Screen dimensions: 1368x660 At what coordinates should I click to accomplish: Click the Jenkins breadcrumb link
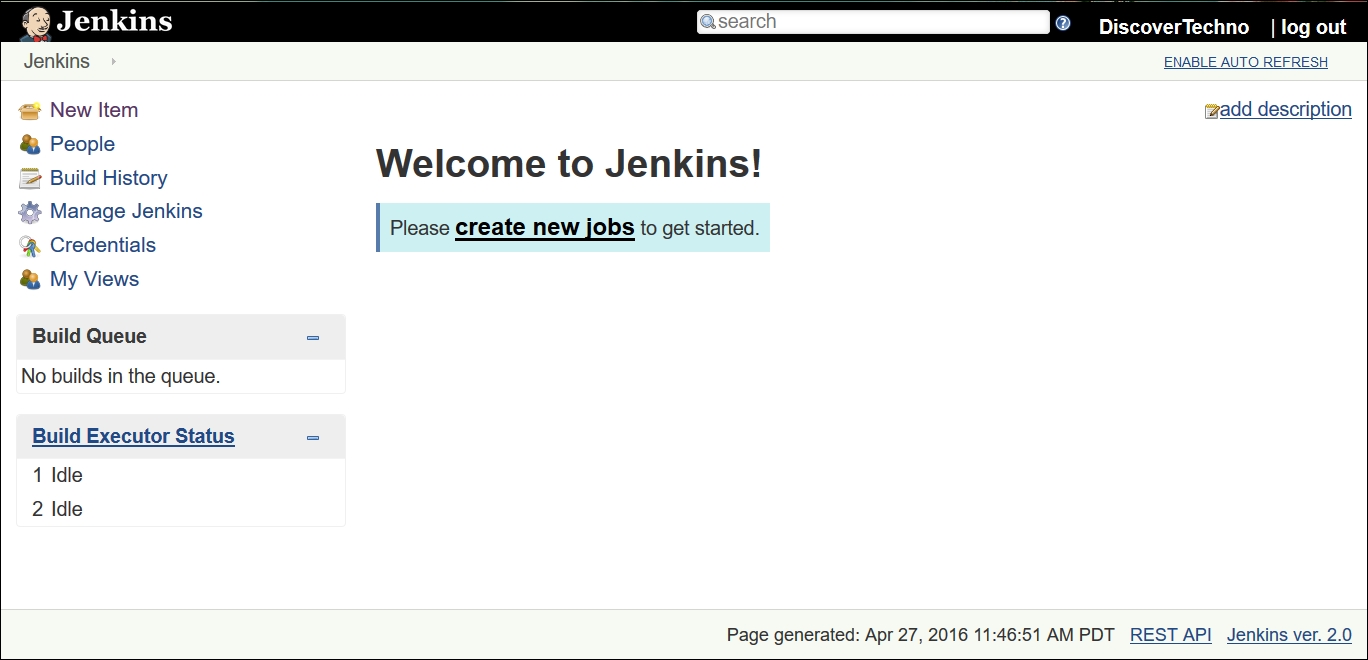(x=57, y=61)
